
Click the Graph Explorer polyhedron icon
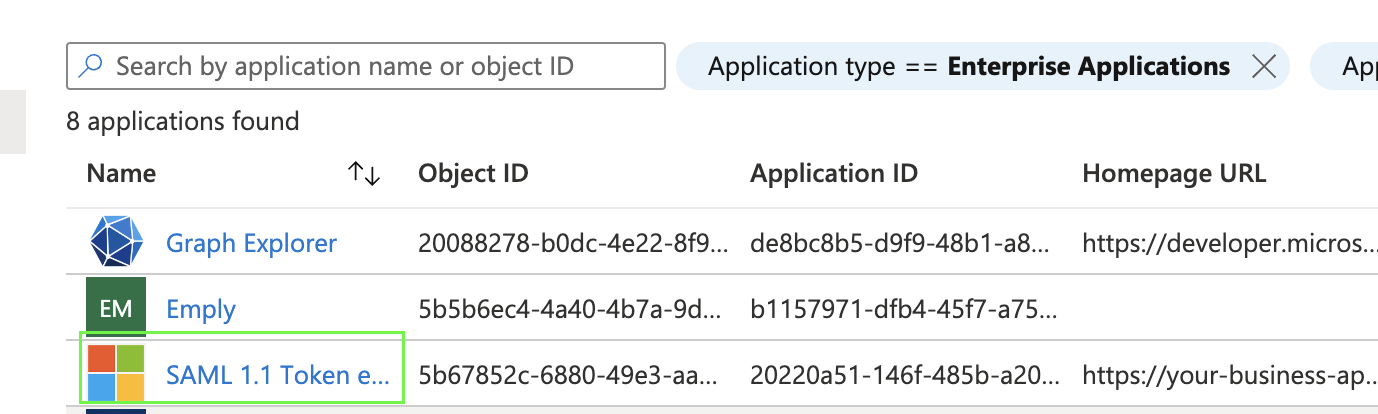tap(116, 243)
